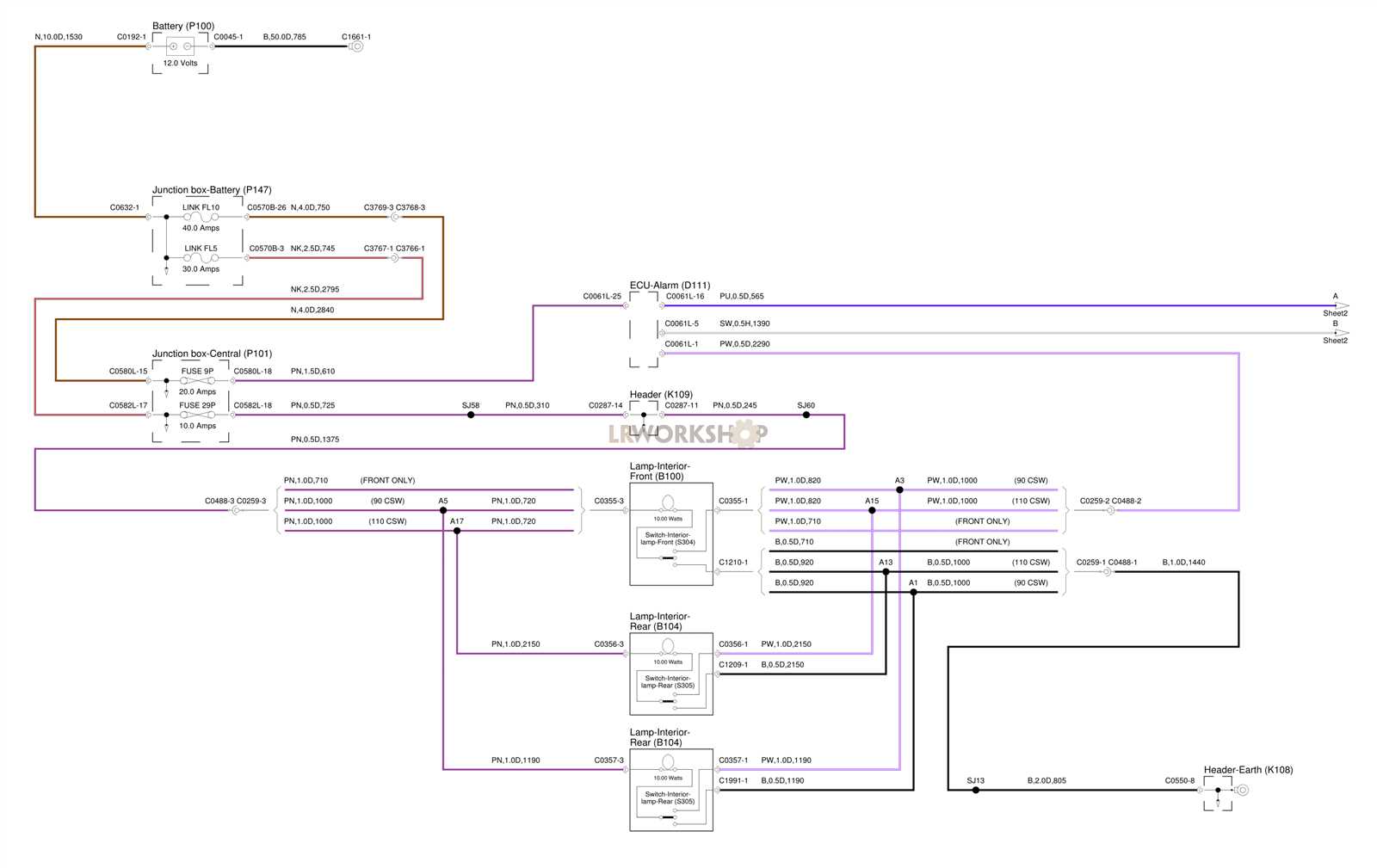Click the C0287-14 connector label

coord(606,405)
